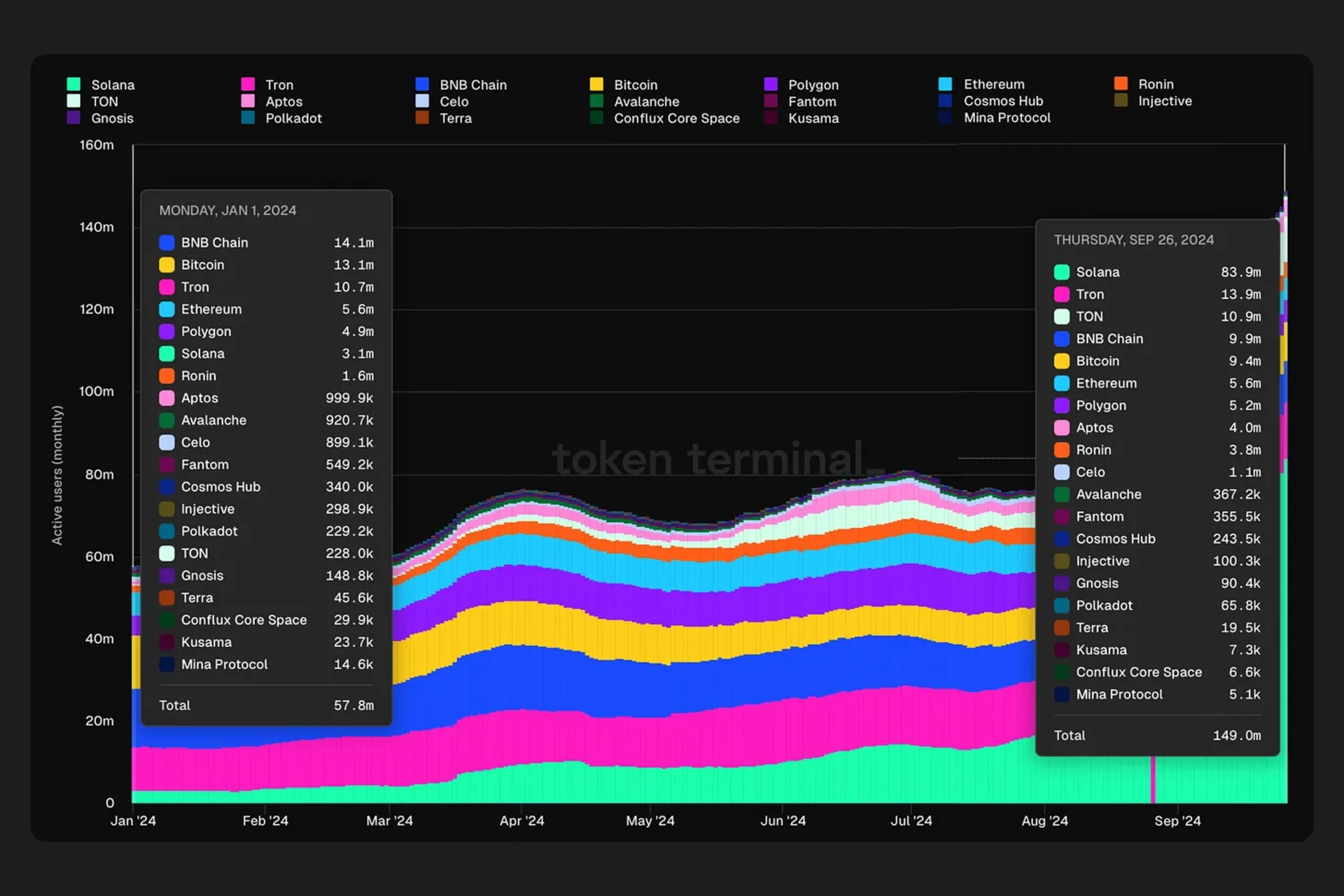The width and height of the screenshot is (1344, 896).
Task: Select Ronin in the top legend
Action: 1144,84
